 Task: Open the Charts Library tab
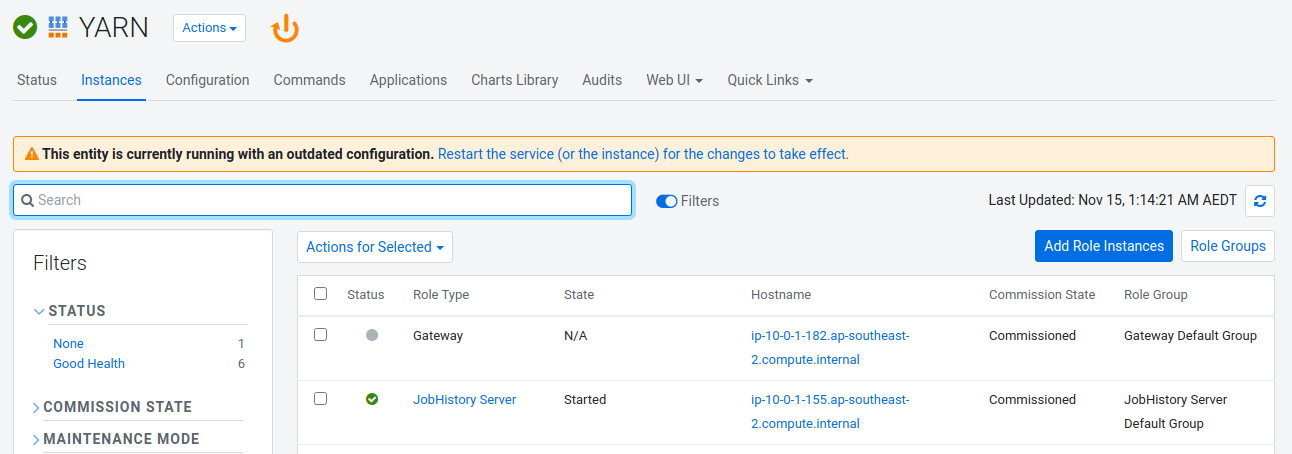(514, 80)
